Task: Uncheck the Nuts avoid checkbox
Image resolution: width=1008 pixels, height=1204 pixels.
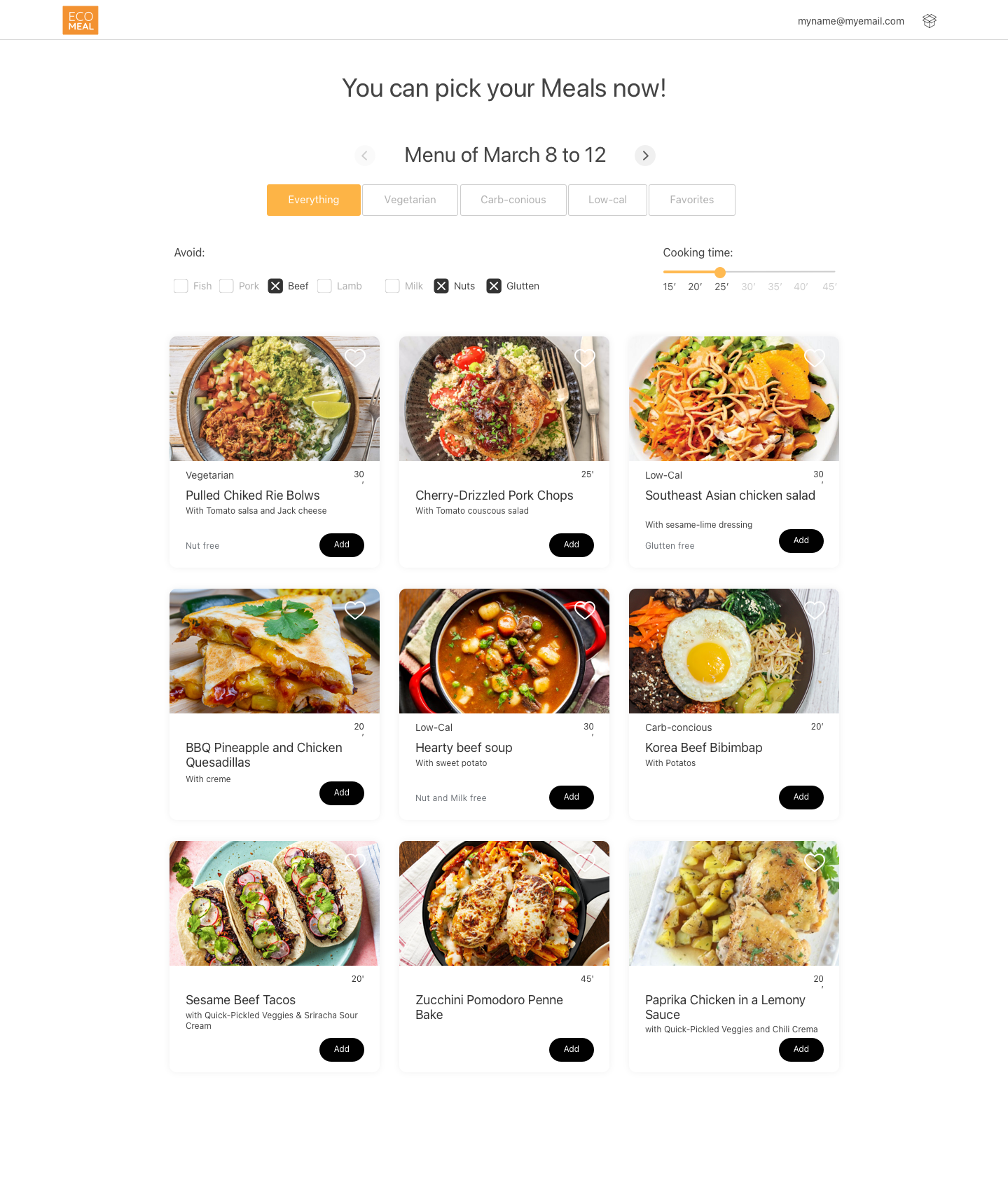Action: [441, 286]
